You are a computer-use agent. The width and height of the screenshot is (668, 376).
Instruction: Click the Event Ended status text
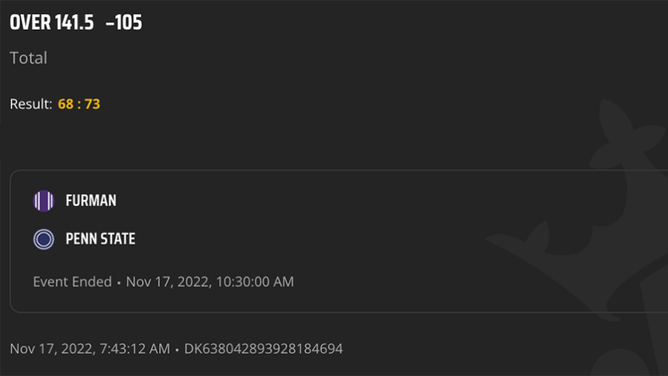(72, 281)
